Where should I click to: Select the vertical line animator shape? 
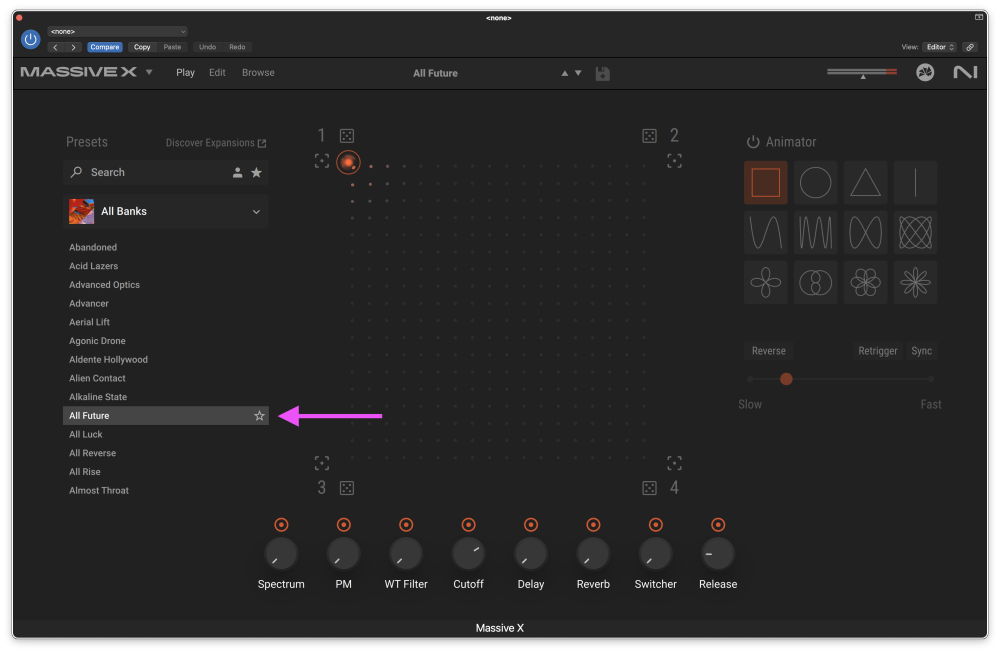pos(915,182)
